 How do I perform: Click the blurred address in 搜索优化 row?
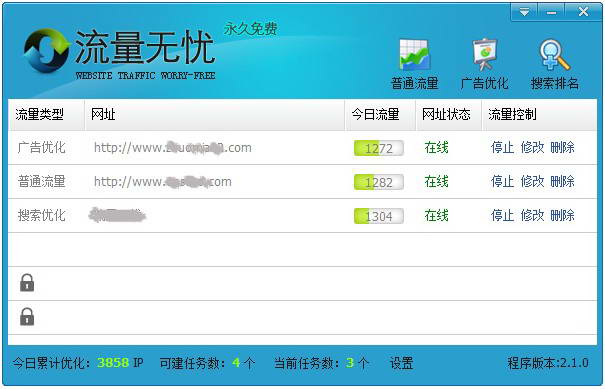tap(117, 215)
